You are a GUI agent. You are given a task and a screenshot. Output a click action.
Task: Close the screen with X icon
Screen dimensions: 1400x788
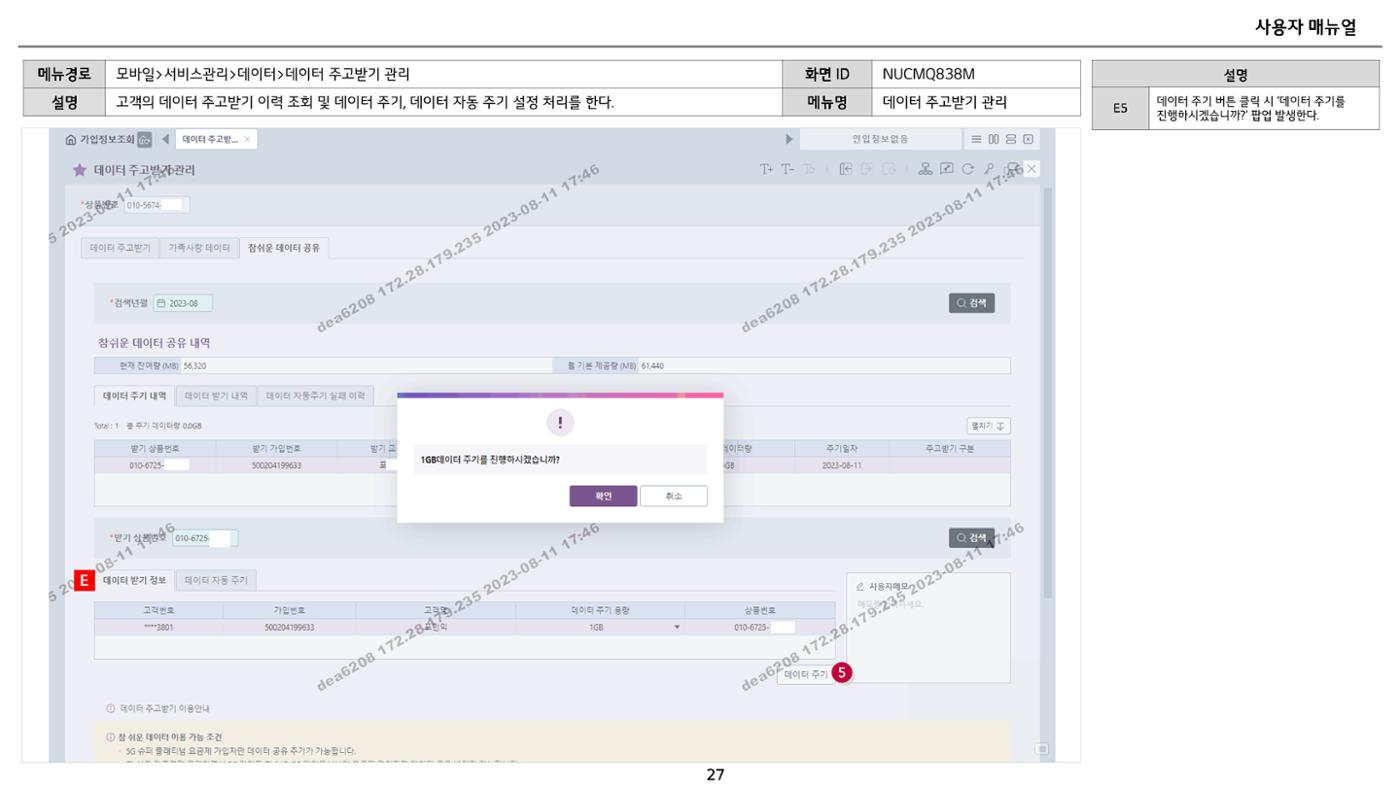click(1032, 170)
